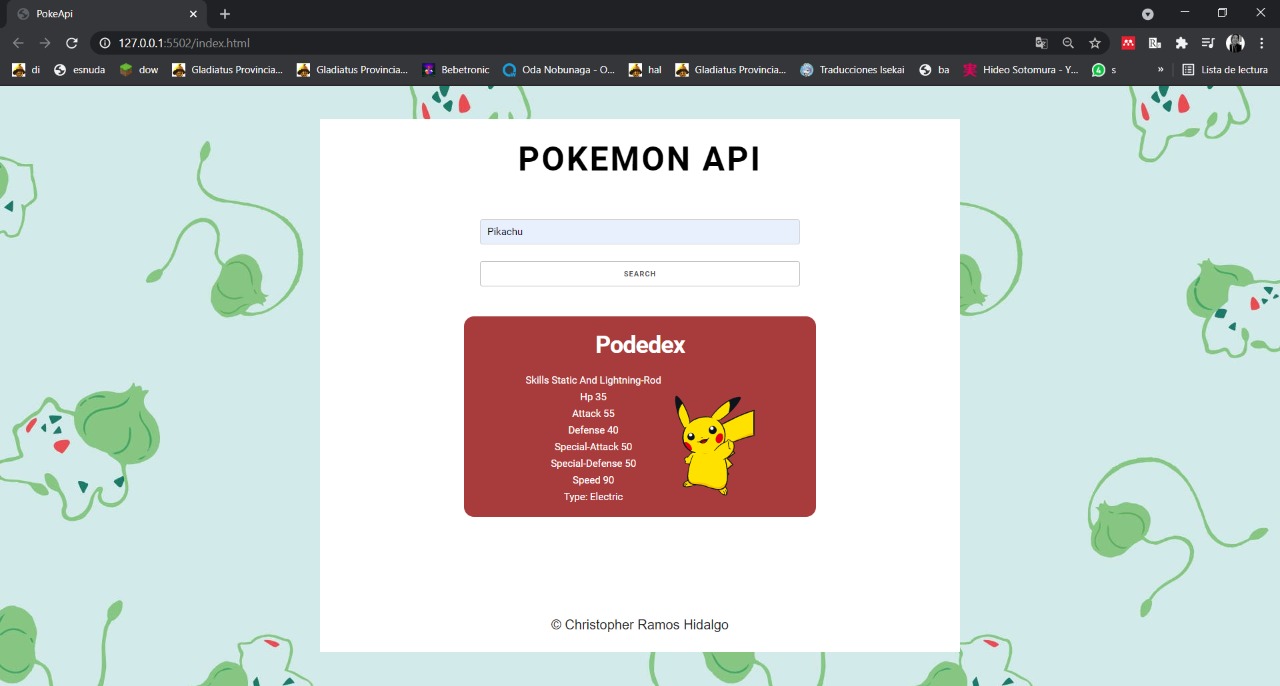Open the 'hal' bookmark
The width and height of the screenshot is (1280, 686).
(x=645, y=70)
